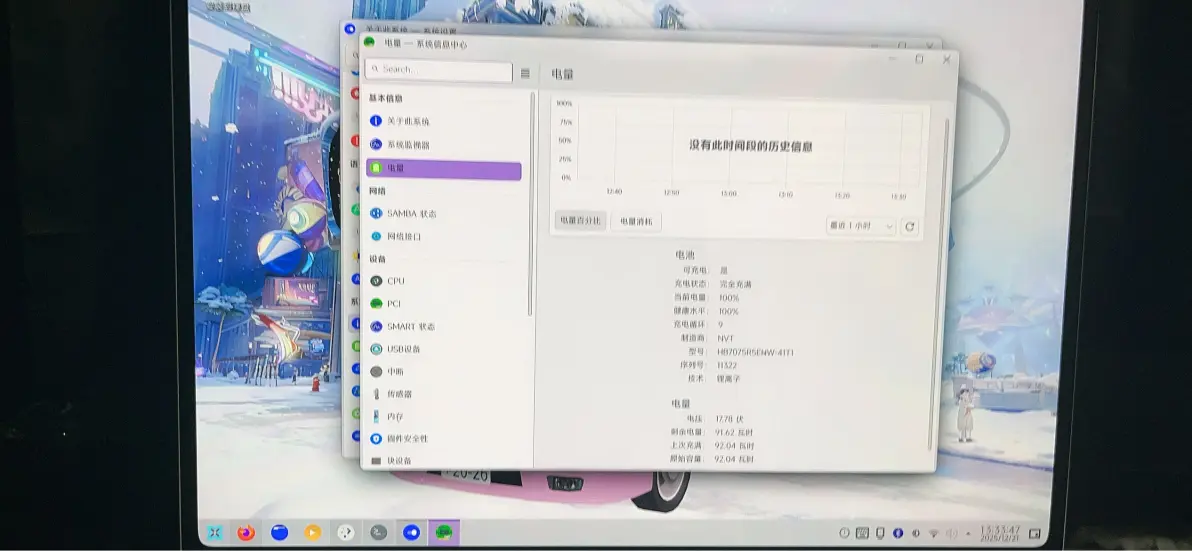The image size is (1192, 551).
Task: Click the 电压 value 17.78 伏
Action: click(x=729, y=419)
